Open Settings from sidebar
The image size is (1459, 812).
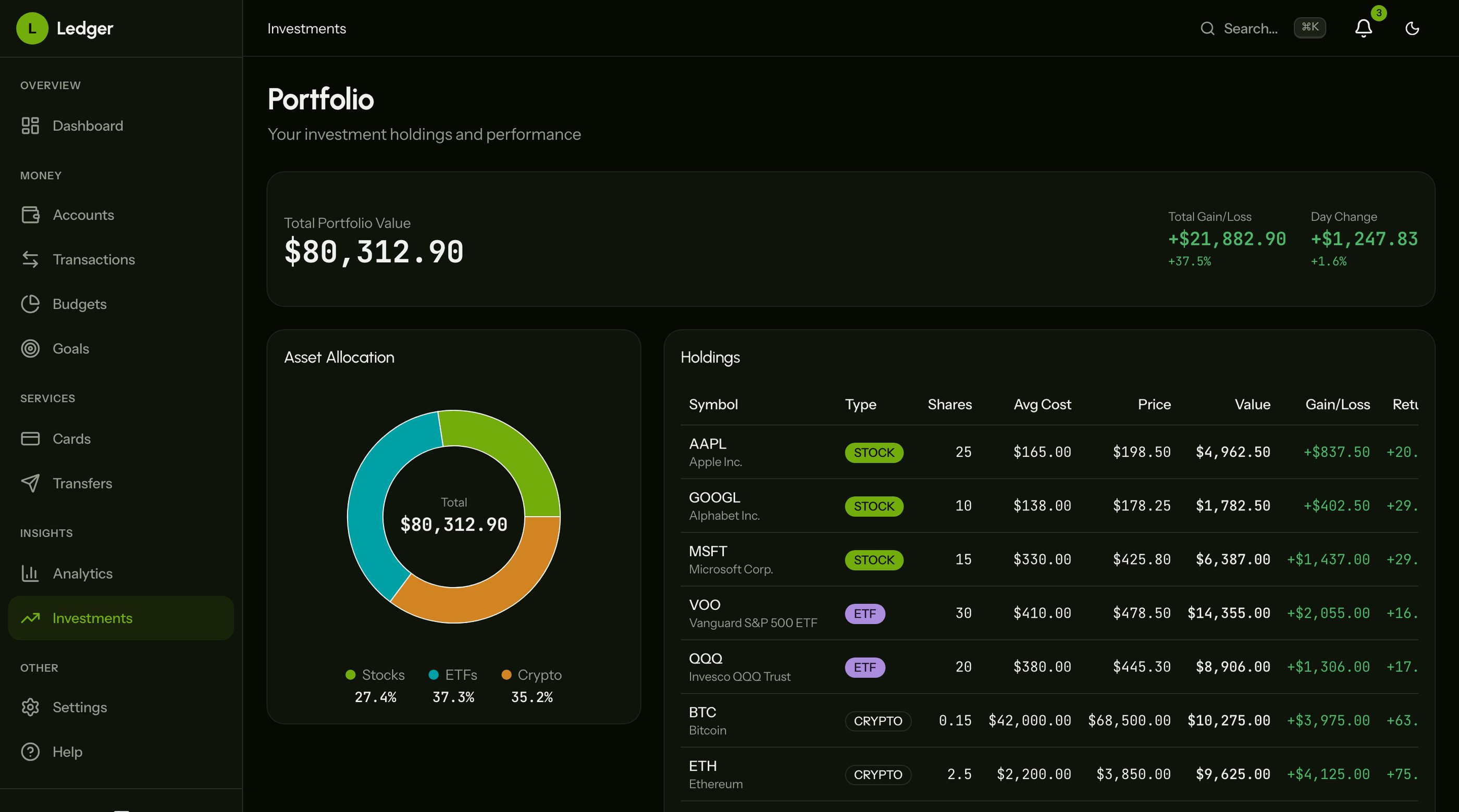(x=121, y=707)
